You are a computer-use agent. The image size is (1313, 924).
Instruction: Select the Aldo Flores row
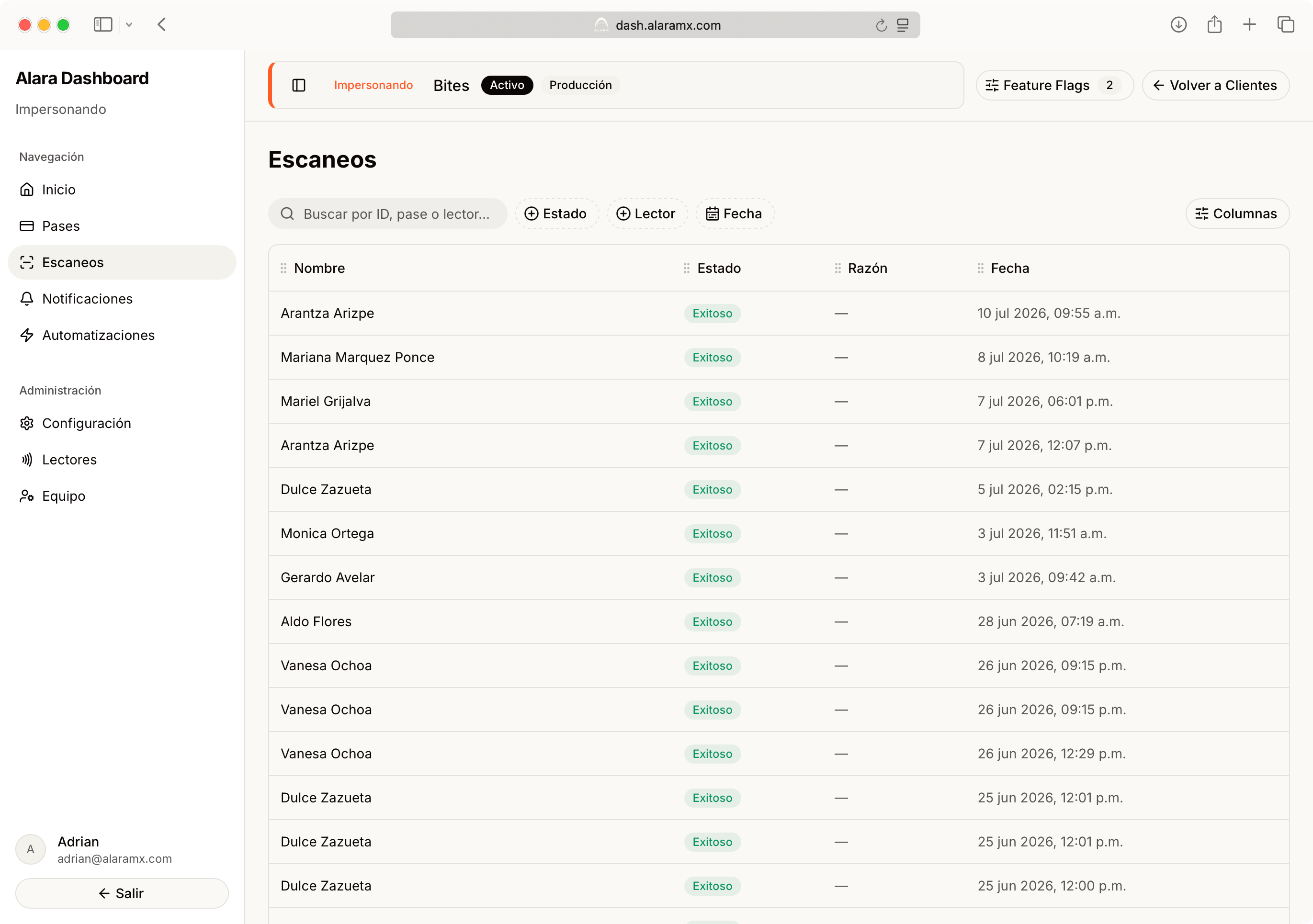(779, 621)
